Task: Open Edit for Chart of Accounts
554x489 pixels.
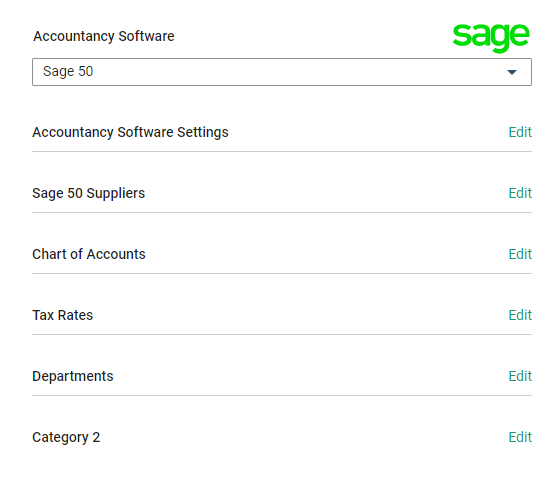Action: [520, 254]
